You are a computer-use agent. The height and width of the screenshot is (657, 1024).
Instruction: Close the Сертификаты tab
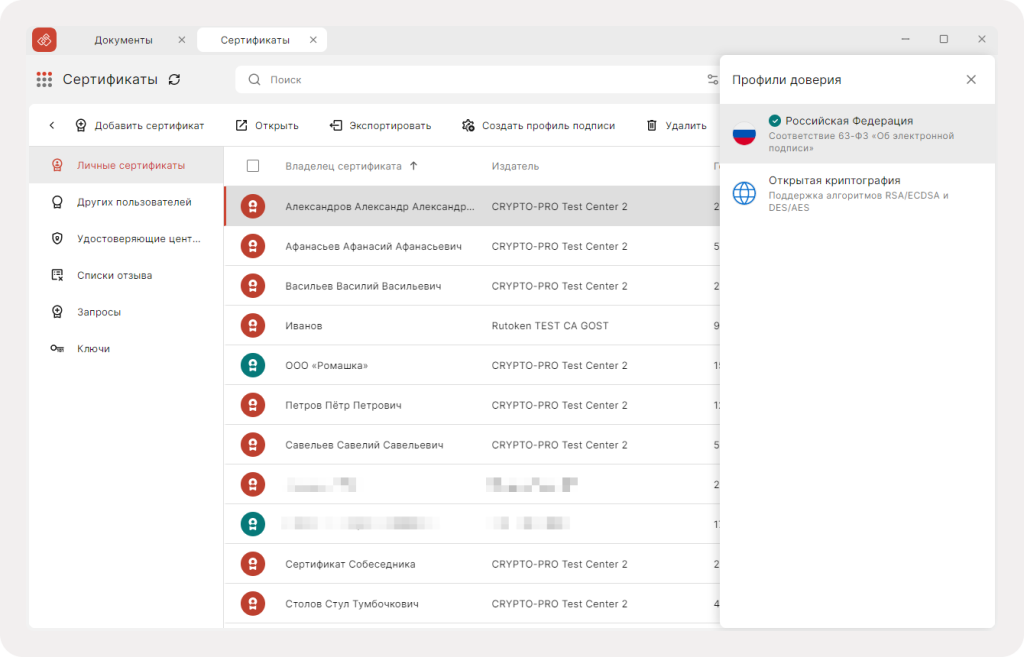tap(313, 40)
